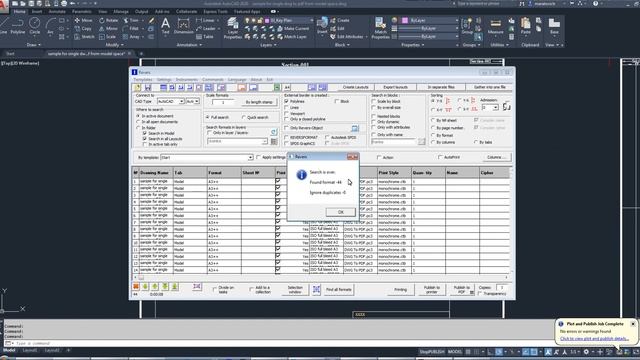Select the Polyline tool

(18, 25)
